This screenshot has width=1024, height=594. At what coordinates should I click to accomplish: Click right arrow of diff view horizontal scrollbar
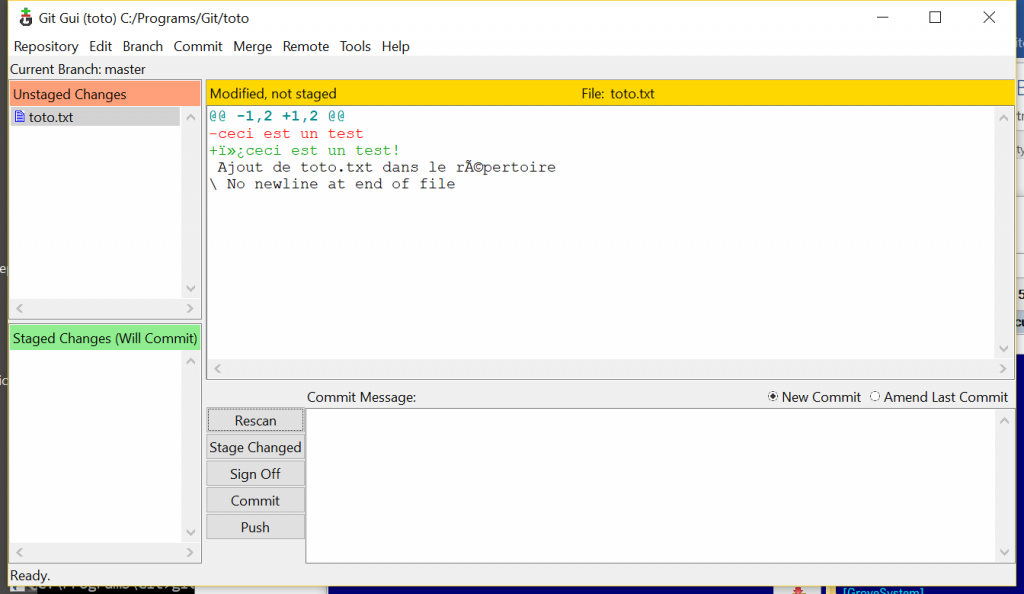pos(1003,369)
